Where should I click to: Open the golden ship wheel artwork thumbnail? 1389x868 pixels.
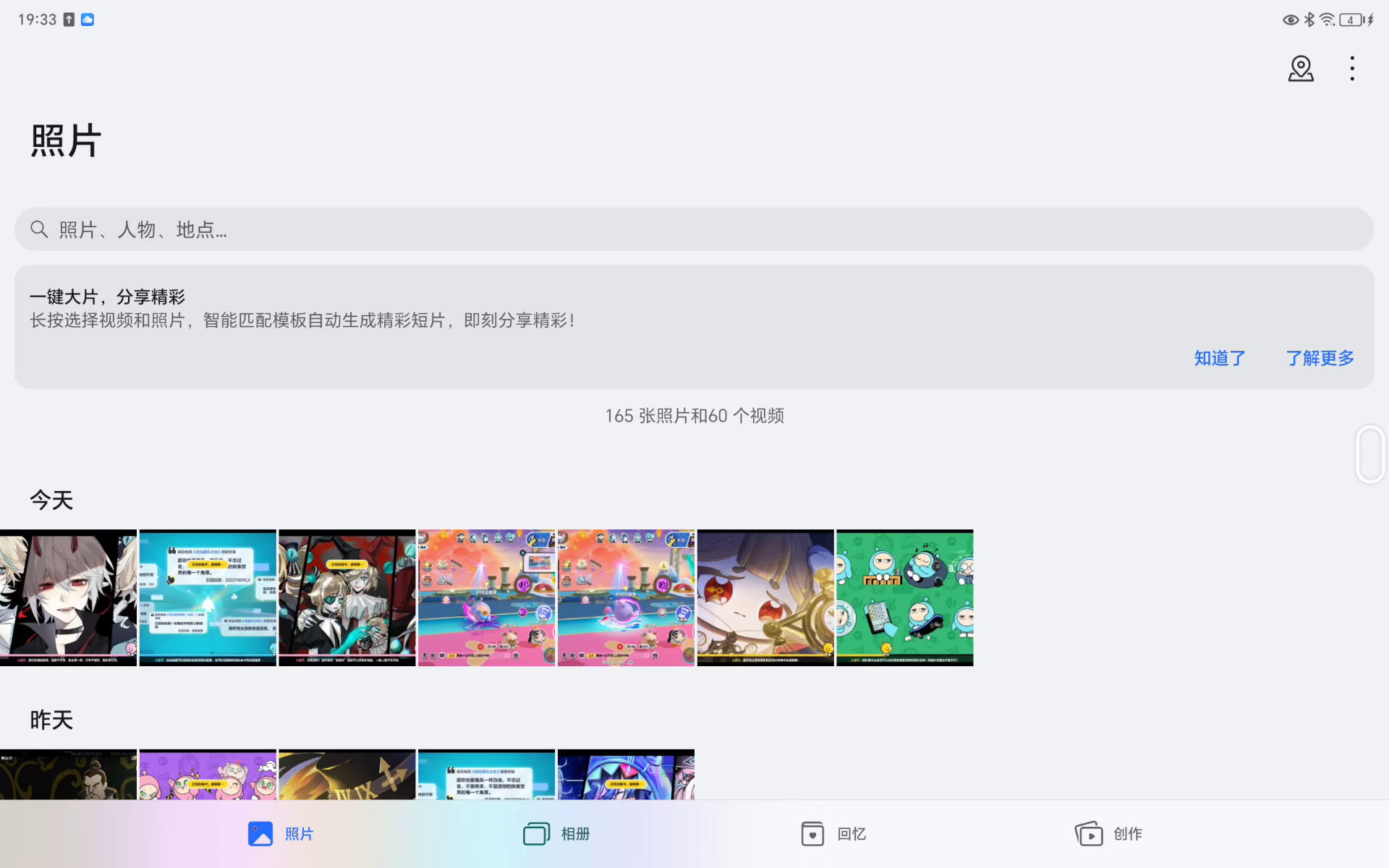pos(765,597)
